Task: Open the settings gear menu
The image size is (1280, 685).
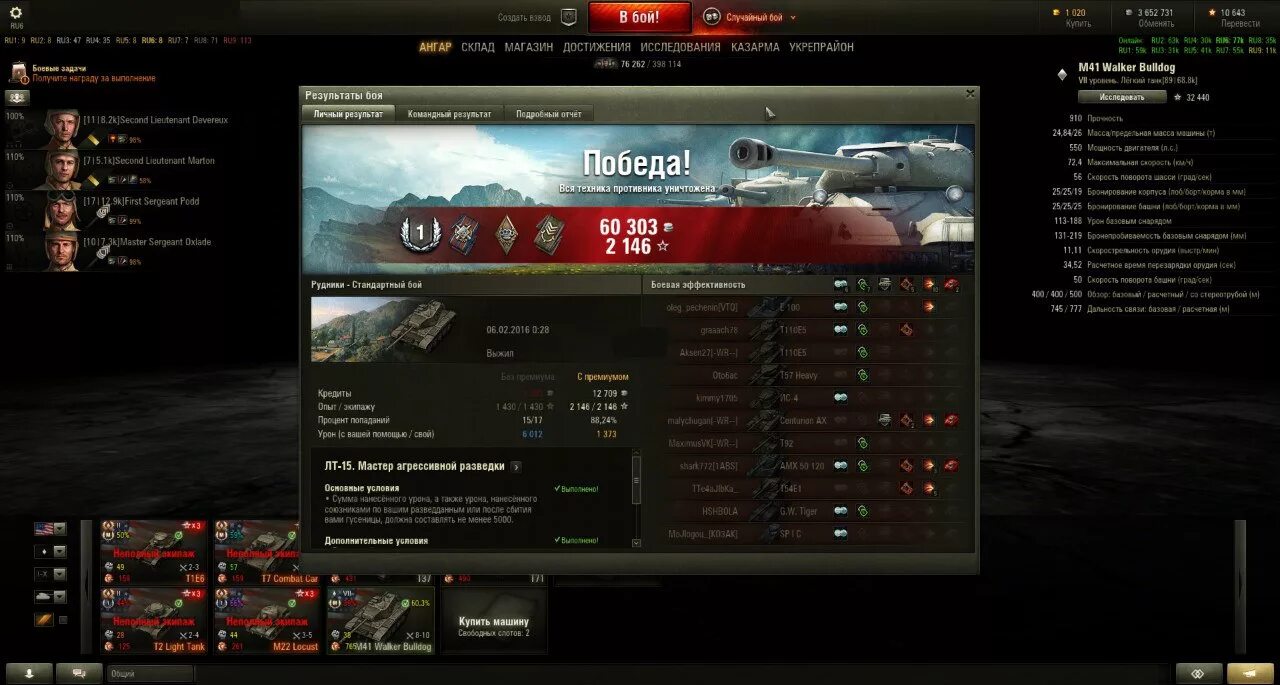Action: pos(16,13)
